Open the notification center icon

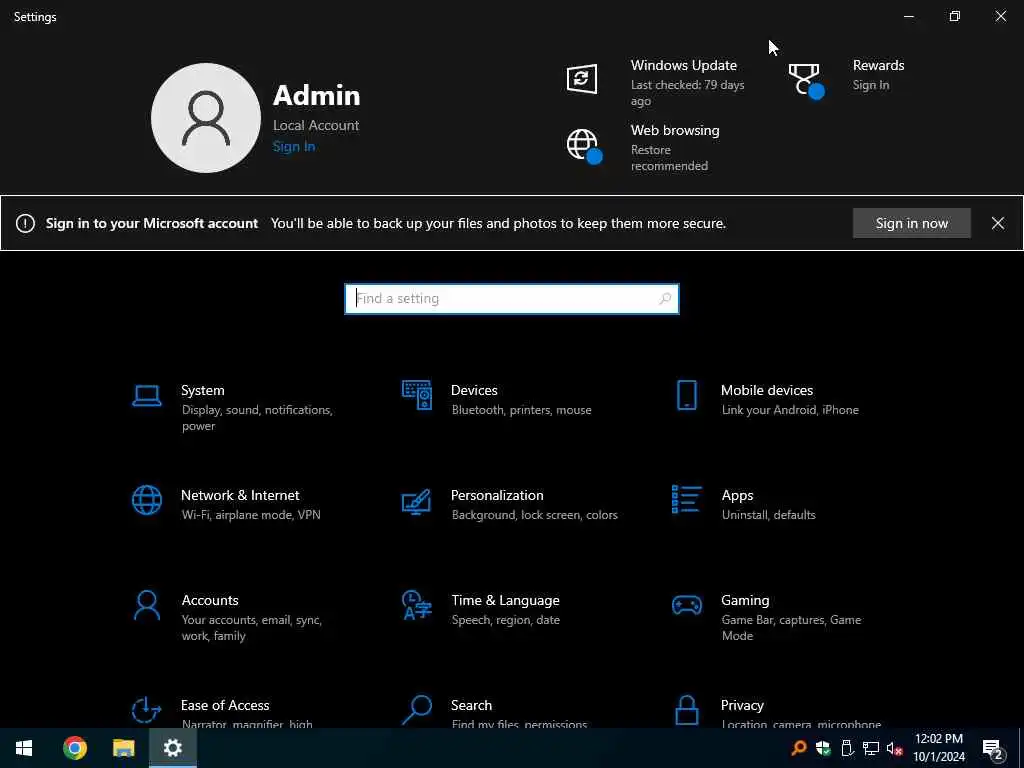992,748
